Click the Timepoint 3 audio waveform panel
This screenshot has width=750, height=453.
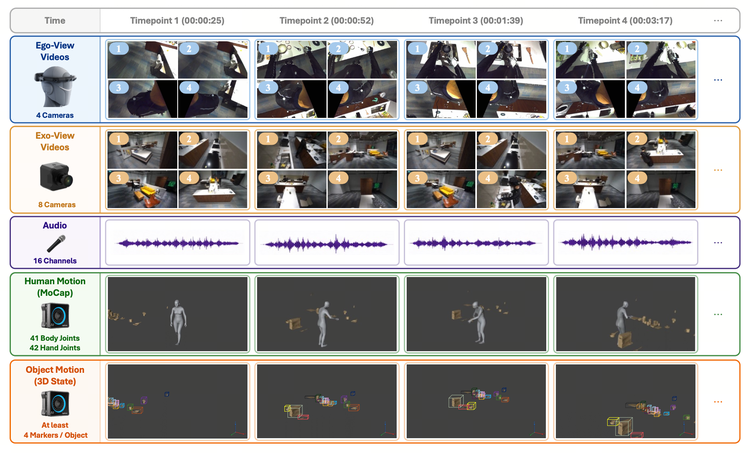[476, 243]
